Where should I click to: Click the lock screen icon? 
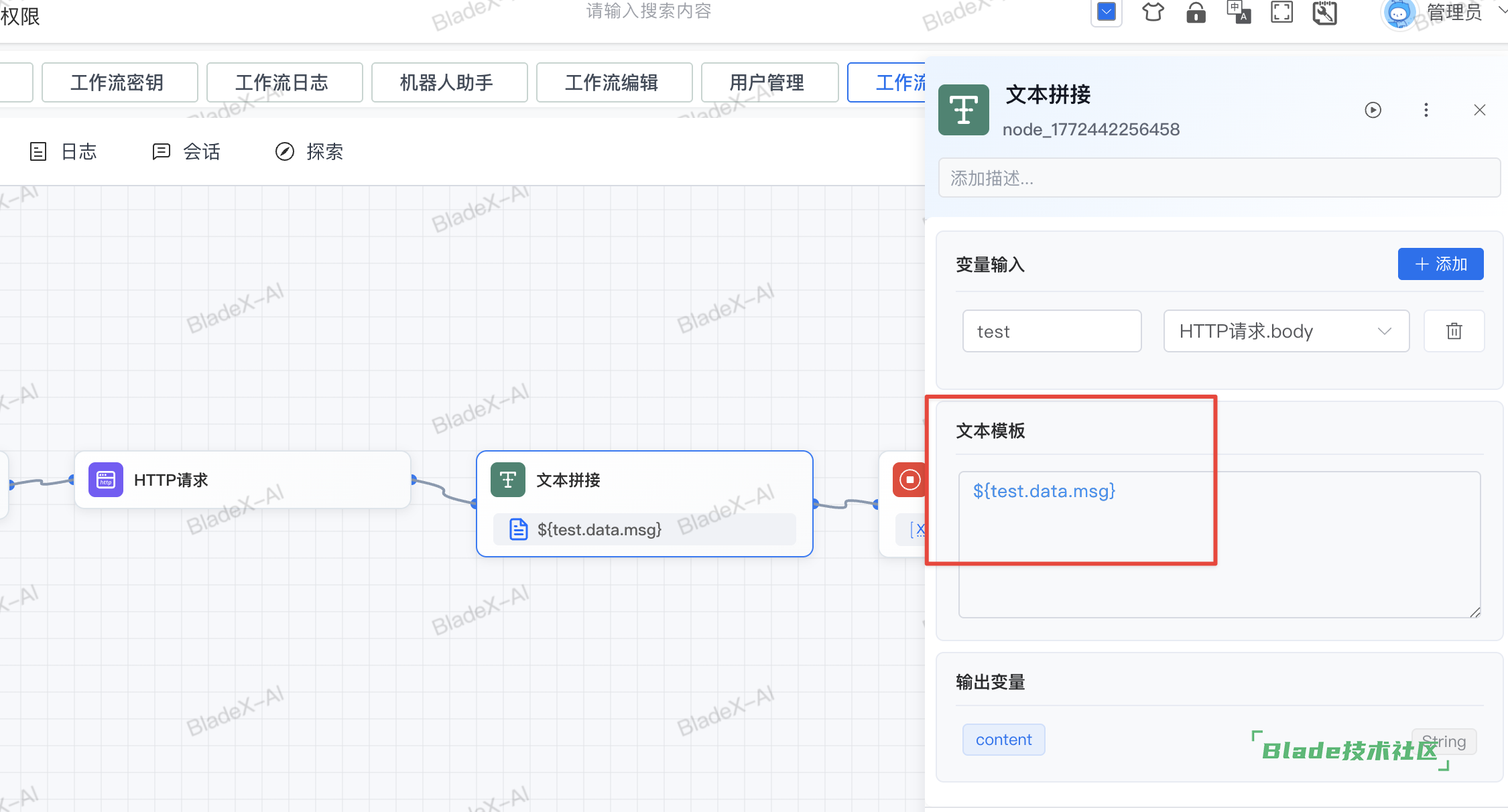click(x=1196, y=12)
